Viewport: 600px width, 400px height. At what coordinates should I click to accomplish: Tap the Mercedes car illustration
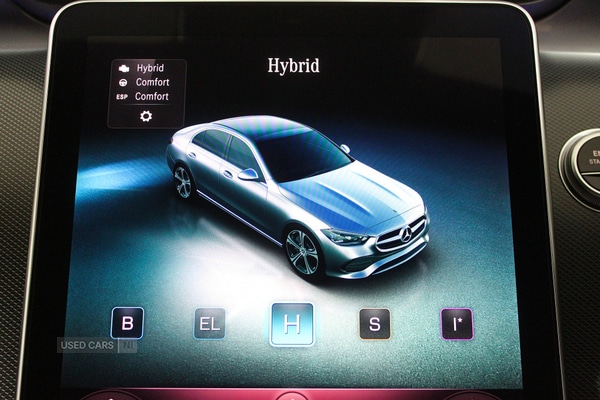click(x=298, y=198)
